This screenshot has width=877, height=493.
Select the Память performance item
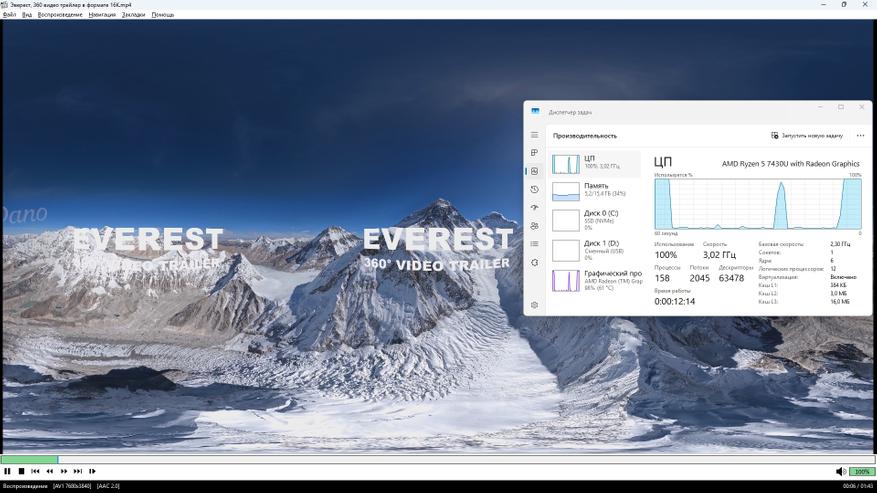[595, 190]
